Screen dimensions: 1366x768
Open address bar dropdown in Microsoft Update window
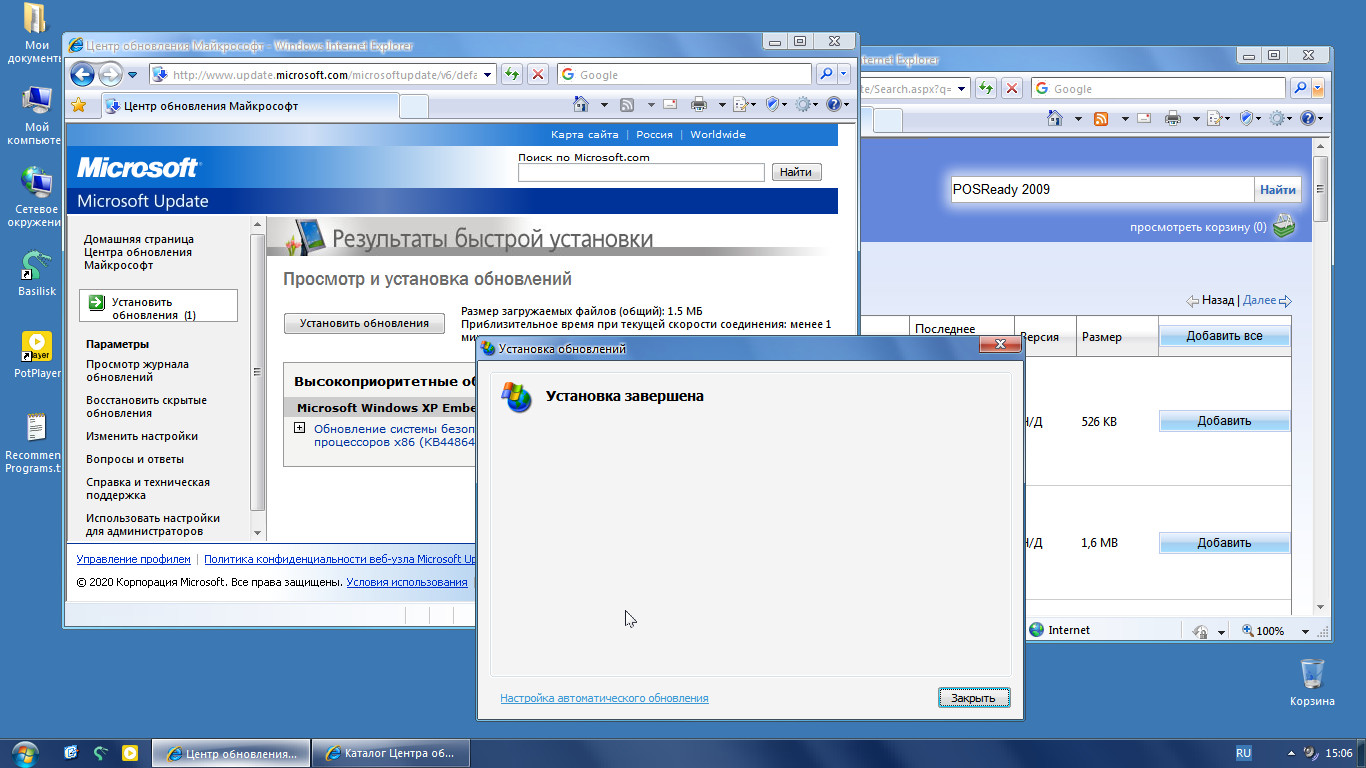coord(489,75)
